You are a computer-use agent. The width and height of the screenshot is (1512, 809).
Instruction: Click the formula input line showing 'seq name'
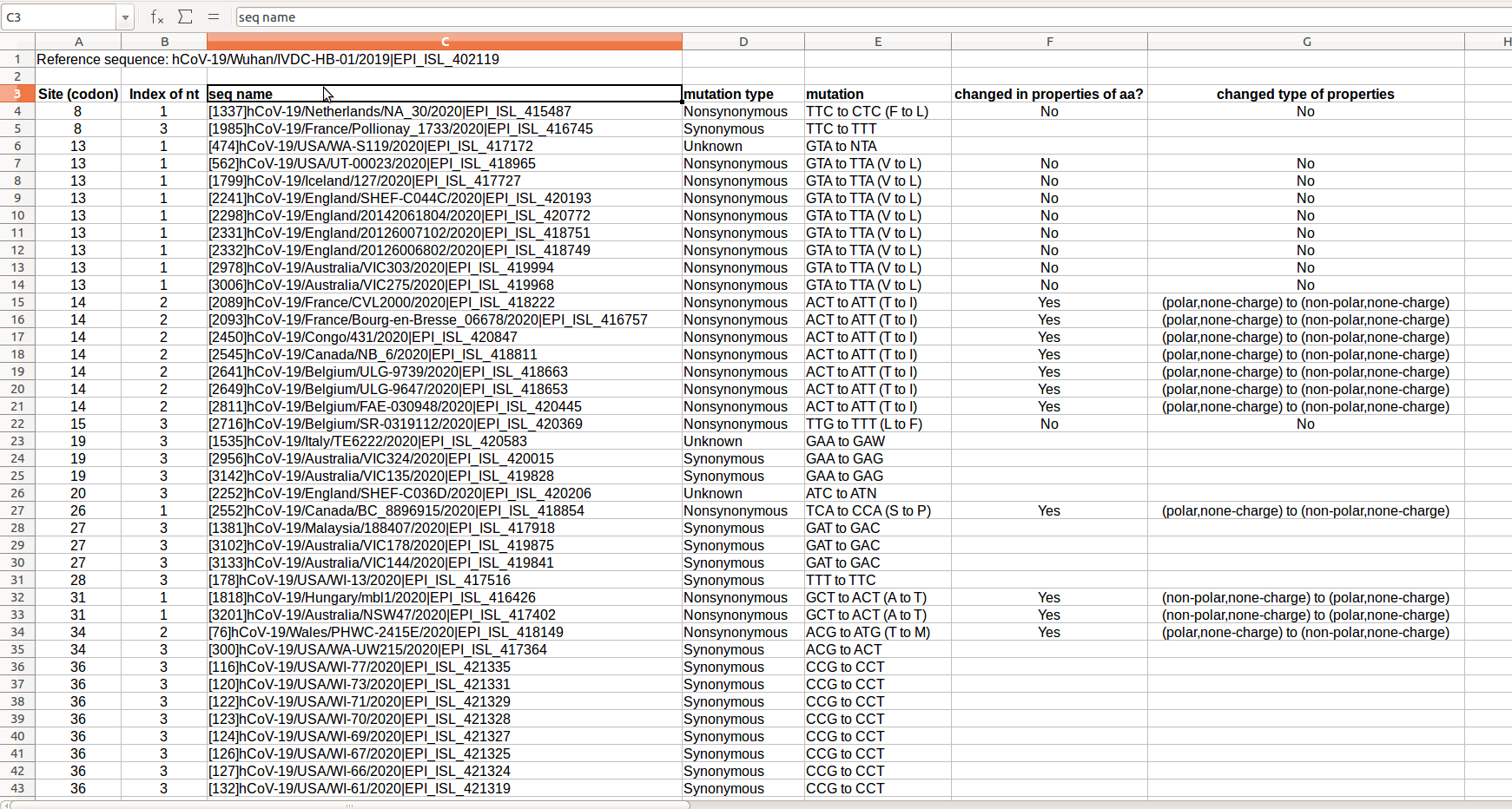(873, 17)
